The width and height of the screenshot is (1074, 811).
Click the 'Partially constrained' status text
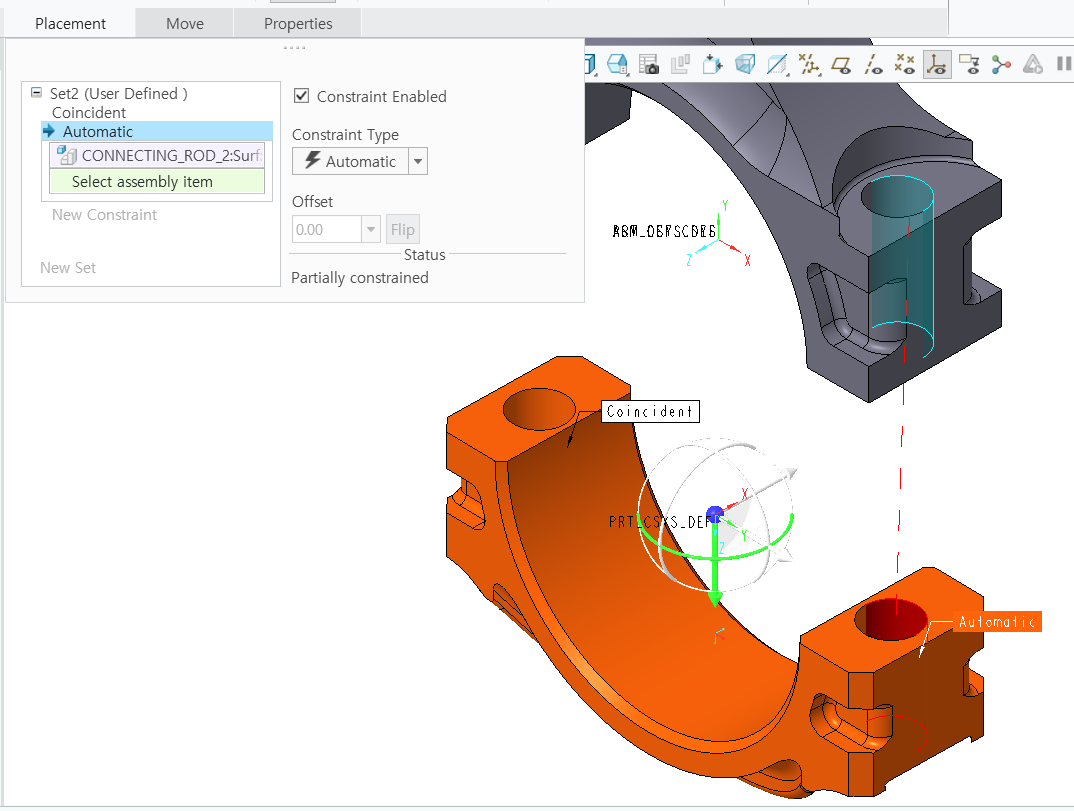click(360, 277)
